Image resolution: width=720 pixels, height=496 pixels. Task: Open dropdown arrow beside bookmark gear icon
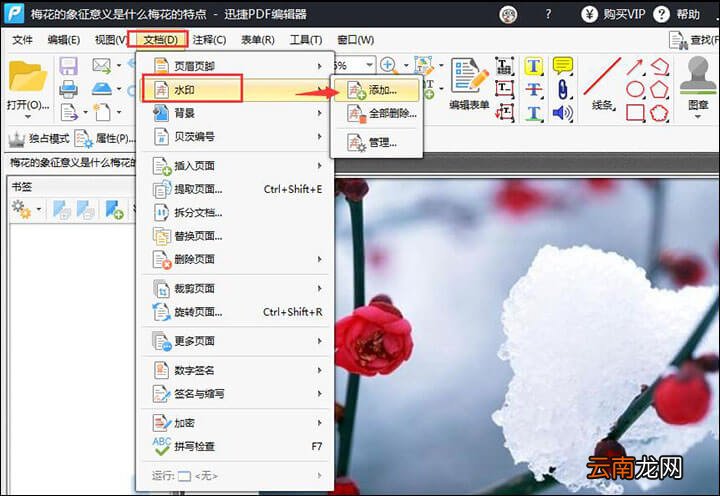pos(39,209)
